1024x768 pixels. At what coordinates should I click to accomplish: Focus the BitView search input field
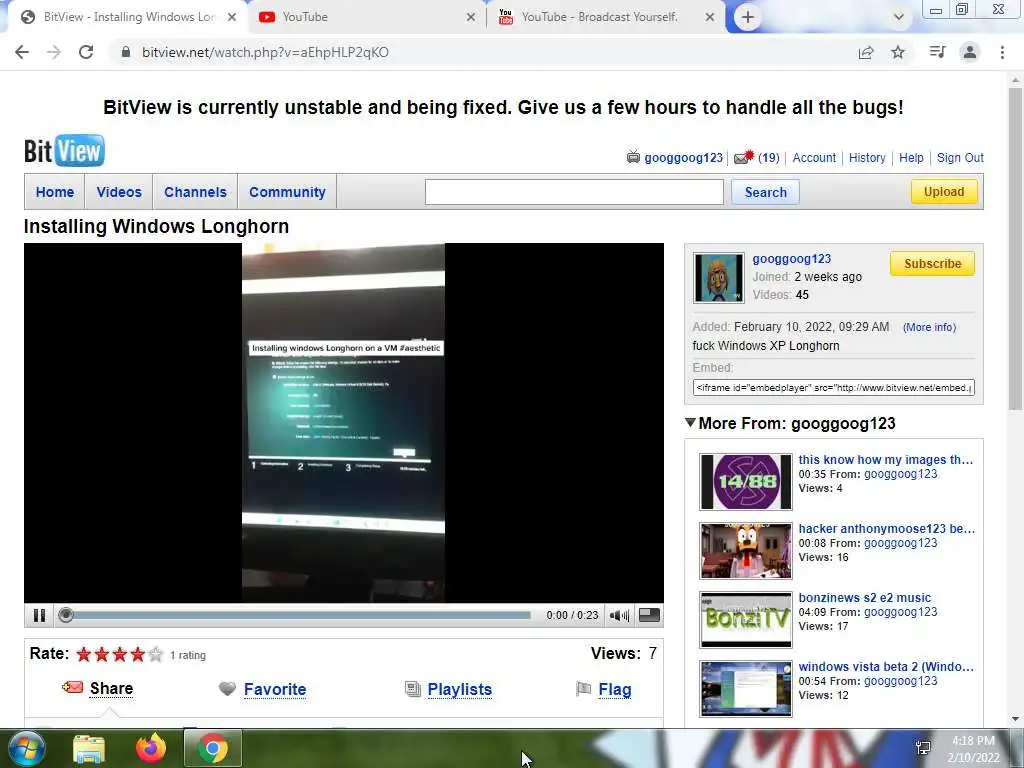(574, 192)
